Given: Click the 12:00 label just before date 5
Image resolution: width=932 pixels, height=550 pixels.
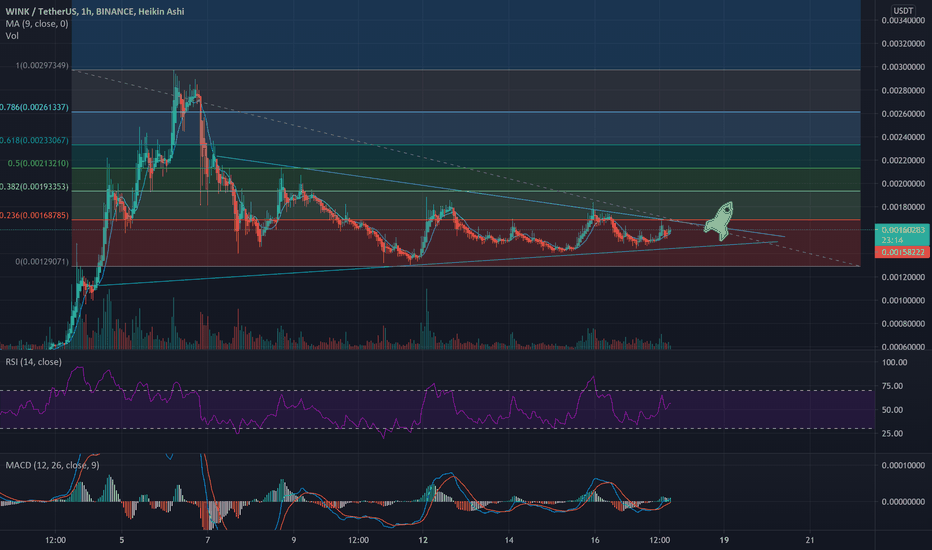Looking at the screenshot, I should pos(55,540).
